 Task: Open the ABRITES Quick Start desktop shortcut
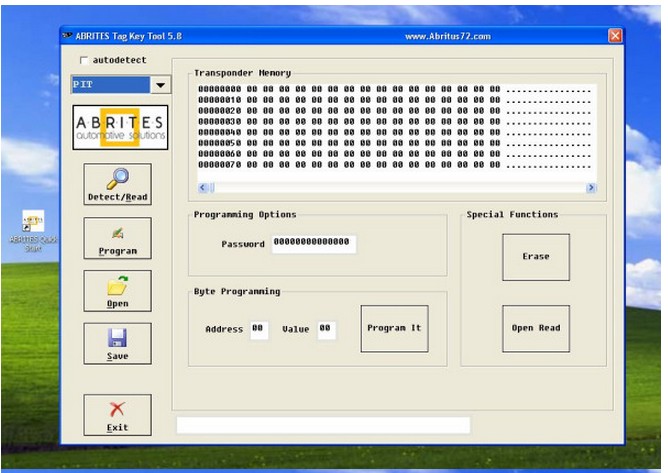click(33, 229)
